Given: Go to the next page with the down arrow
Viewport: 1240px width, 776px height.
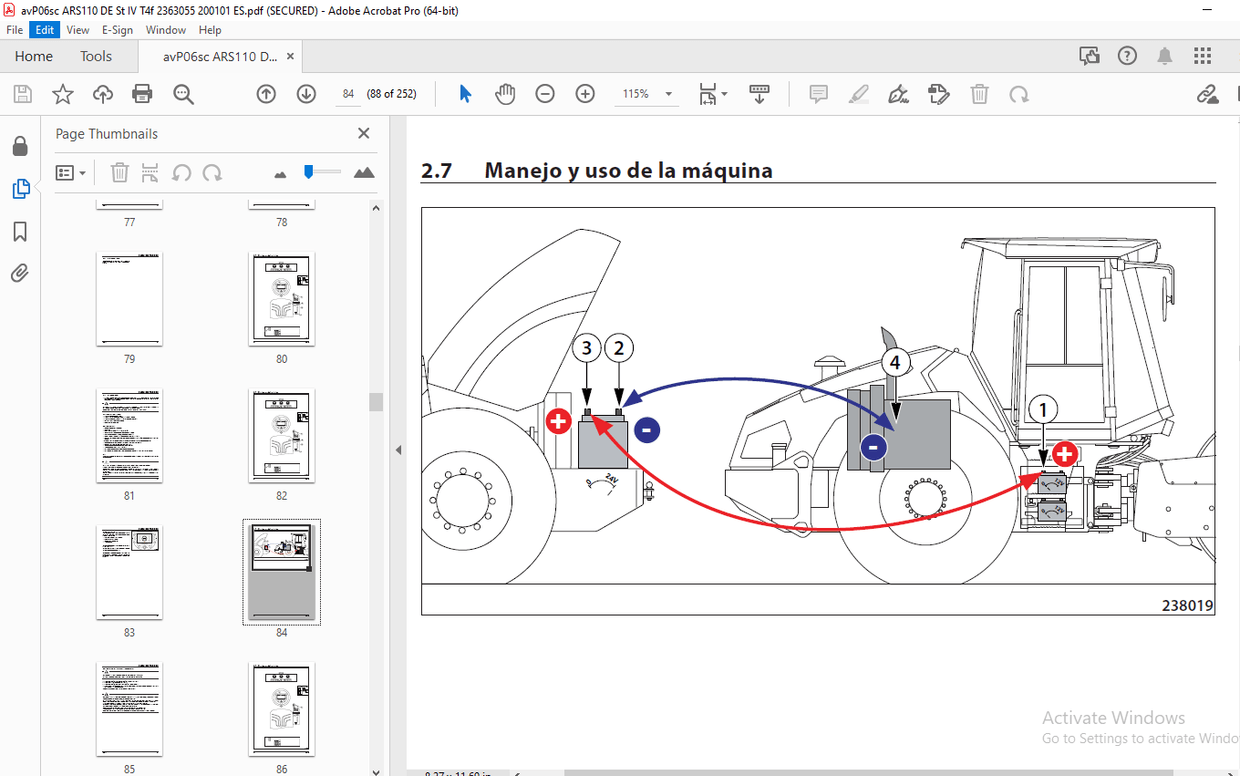Looking at the screenshot, I should click(305, 93).
